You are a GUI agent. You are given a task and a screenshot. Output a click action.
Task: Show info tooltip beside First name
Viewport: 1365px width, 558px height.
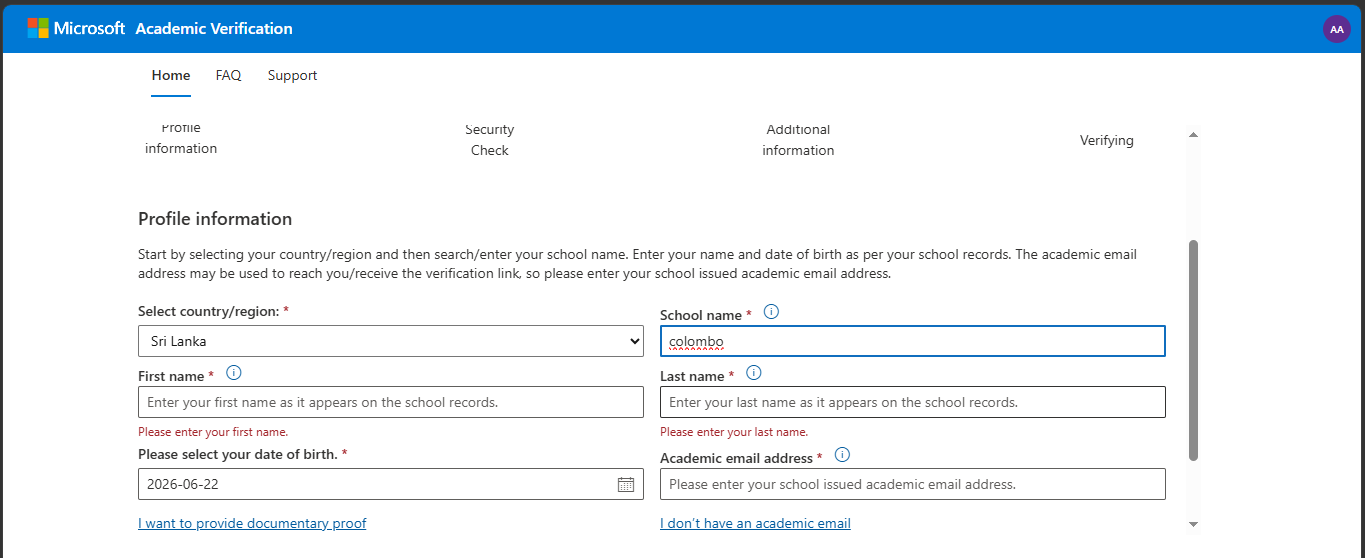(234, 373)
